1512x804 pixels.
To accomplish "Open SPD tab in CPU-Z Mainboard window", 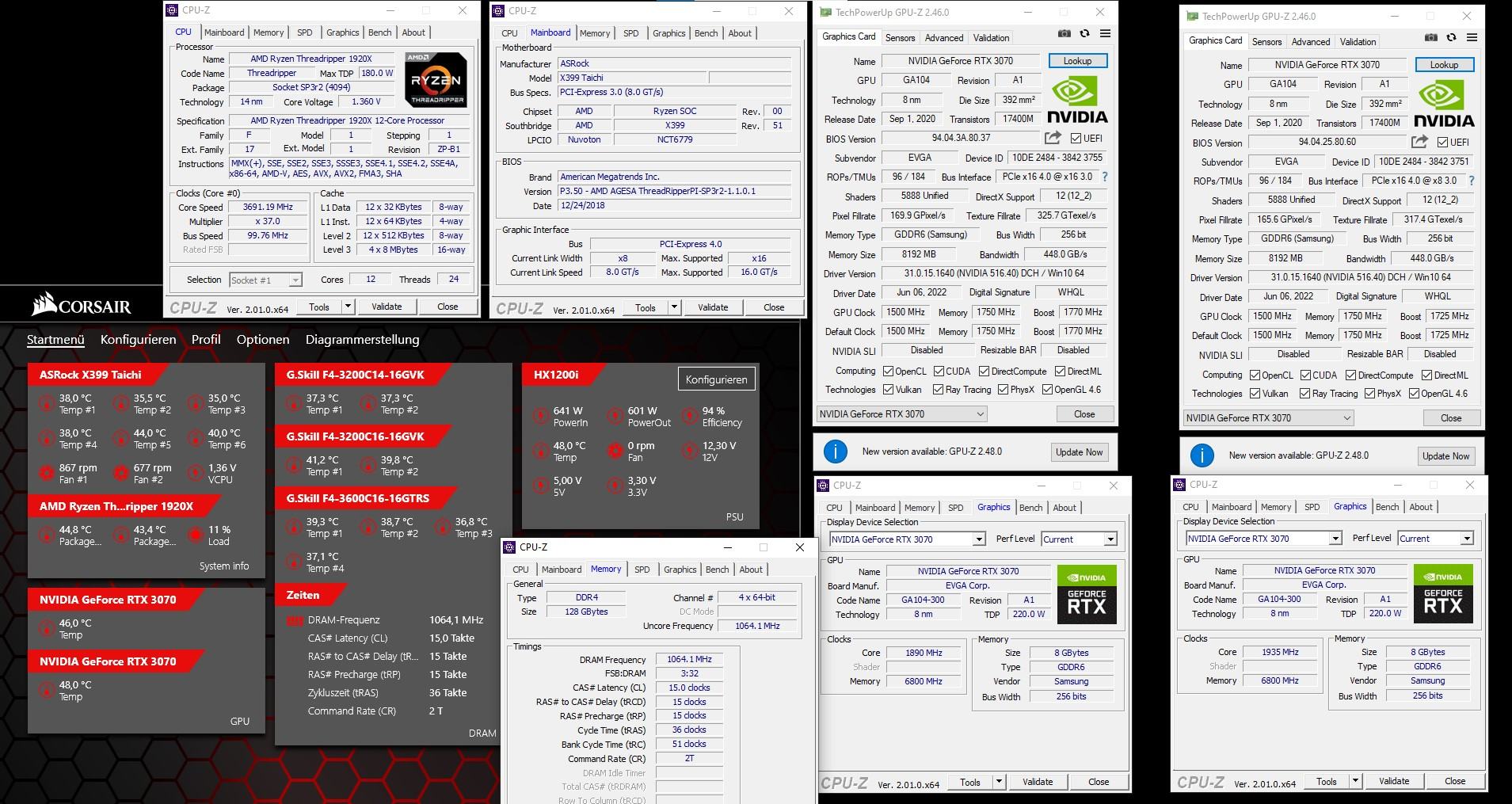I will (631, 33).
